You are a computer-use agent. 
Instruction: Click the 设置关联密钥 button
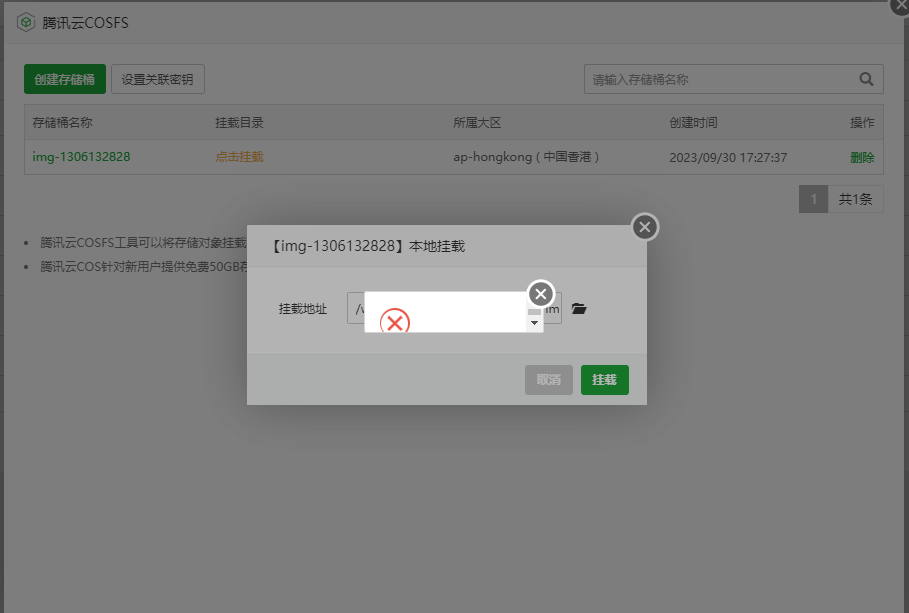pos(157,78)
